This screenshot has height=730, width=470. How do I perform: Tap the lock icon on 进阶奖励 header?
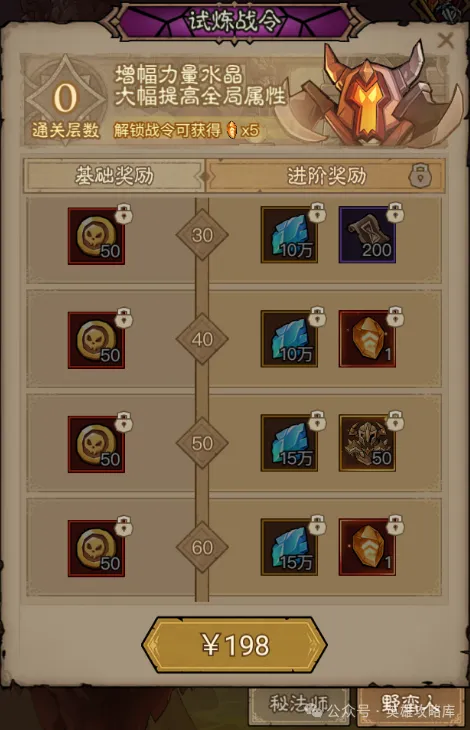(420, 176)
